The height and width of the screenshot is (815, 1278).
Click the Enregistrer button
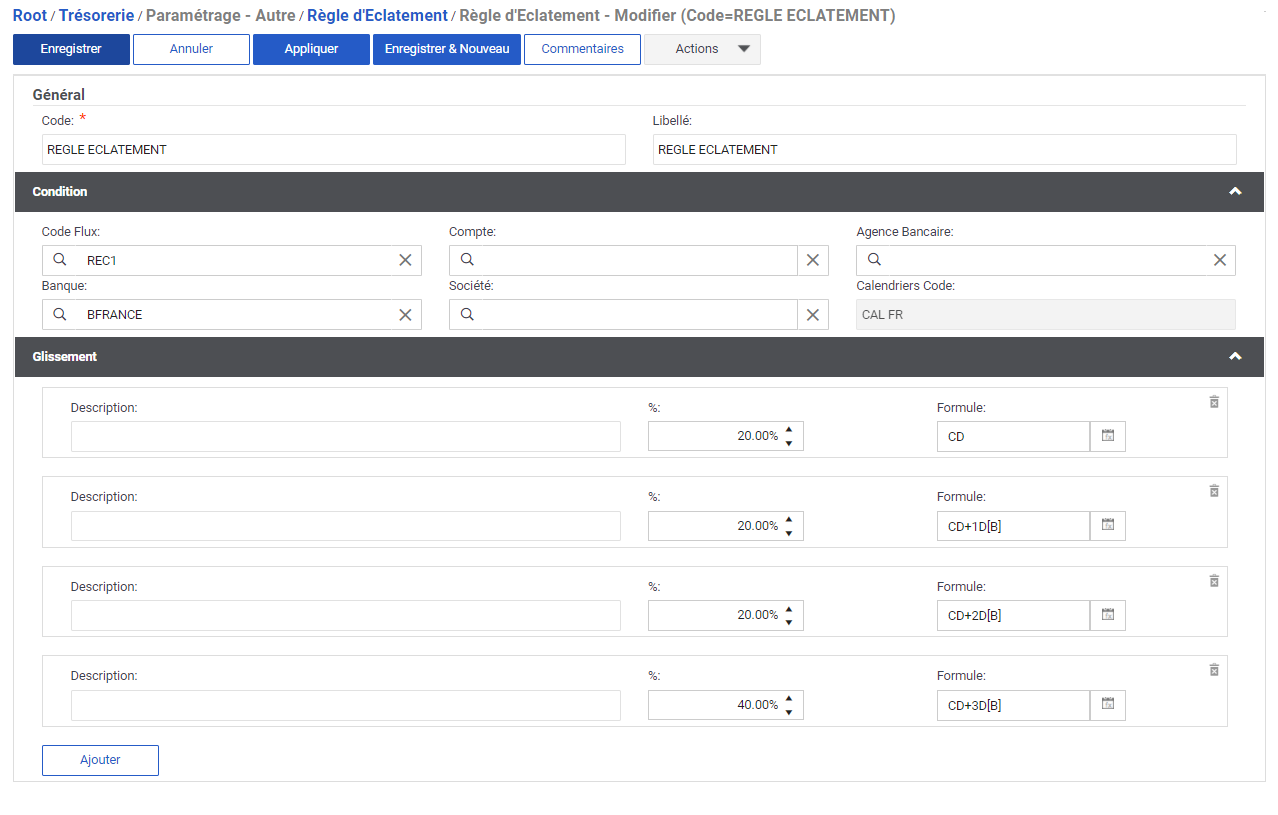pos(71,49)
